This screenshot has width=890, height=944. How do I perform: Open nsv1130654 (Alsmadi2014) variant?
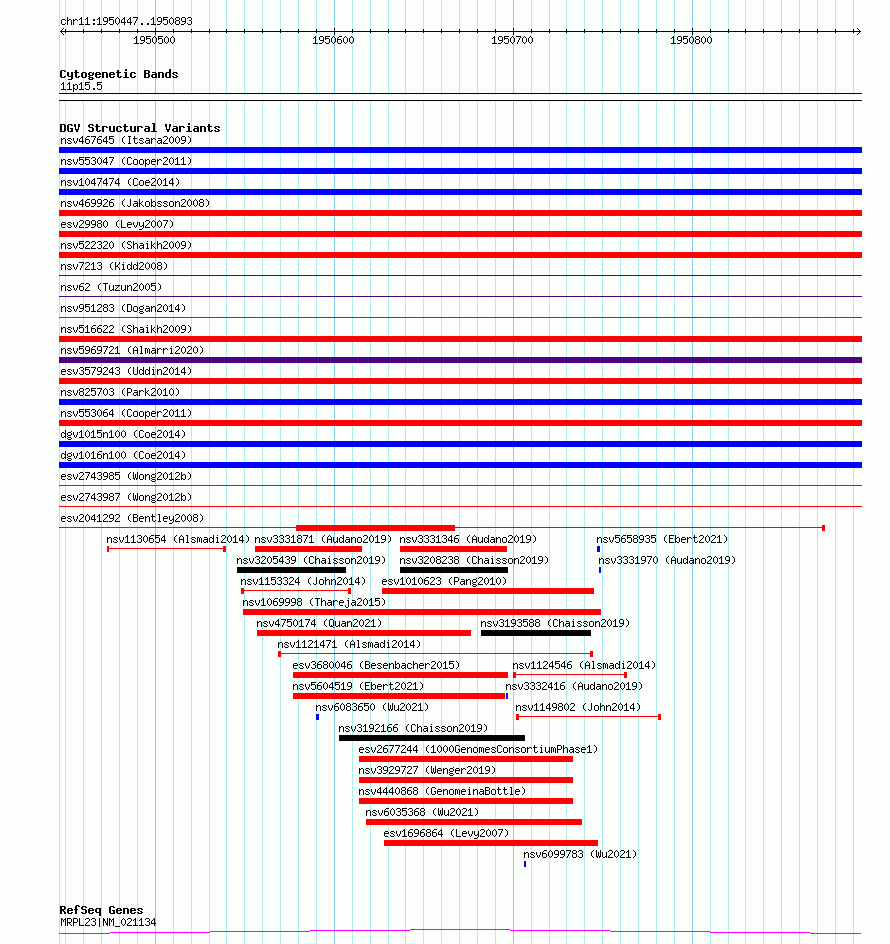pyautogui.click(x=178, y=539)
